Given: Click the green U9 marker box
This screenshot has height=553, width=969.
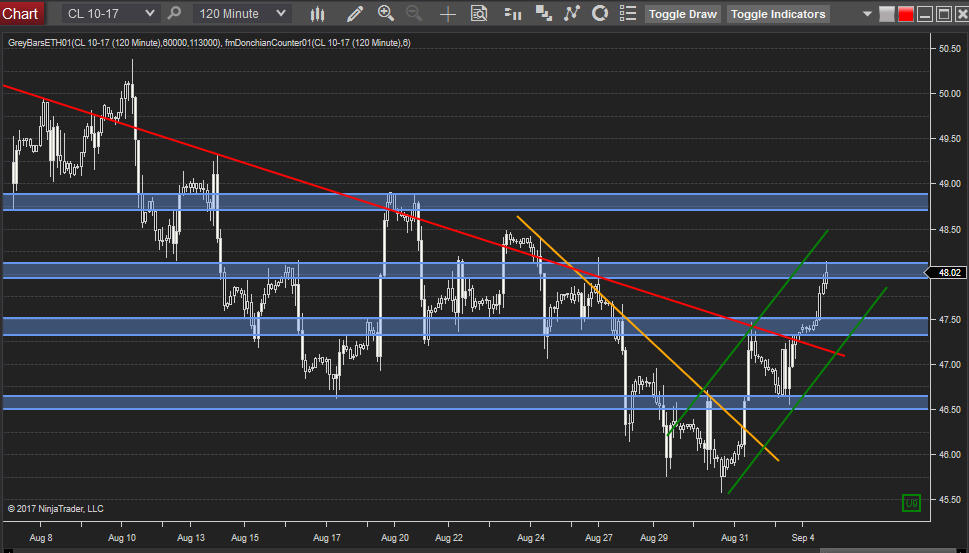Looking at the screenshot, I should [x=912, y=504].
